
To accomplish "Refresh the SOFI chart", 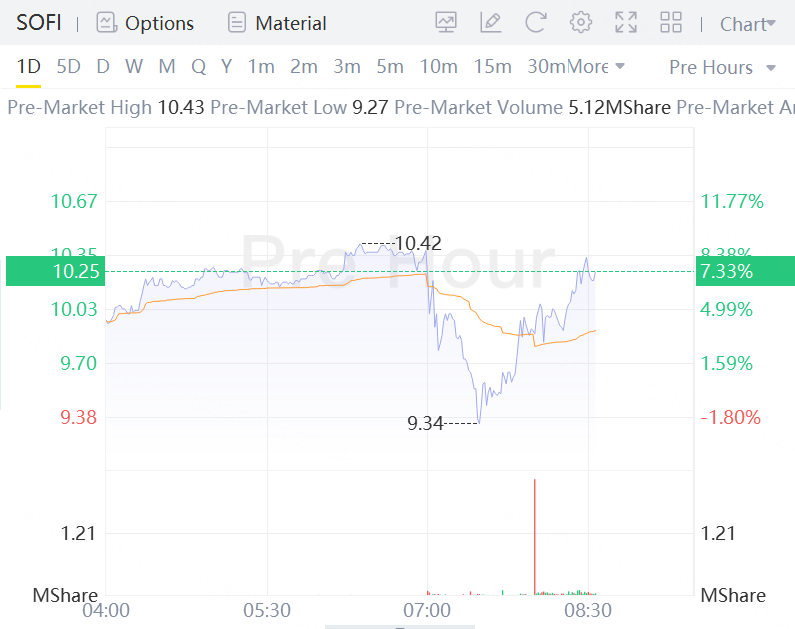I will click(x=536, y=22).
